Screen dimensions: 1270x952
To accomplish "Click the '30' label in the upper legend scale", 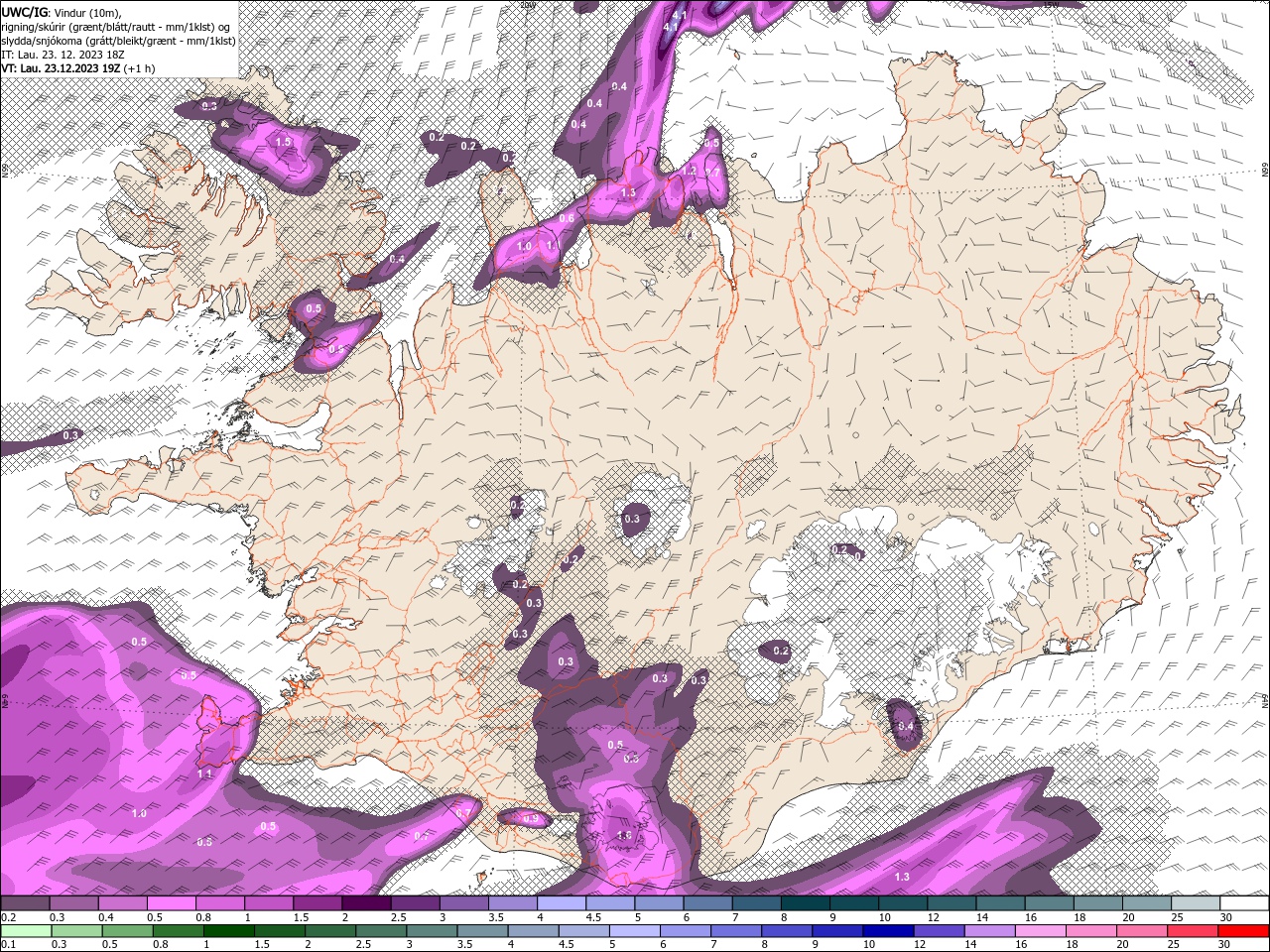I will pos(1227,917).
